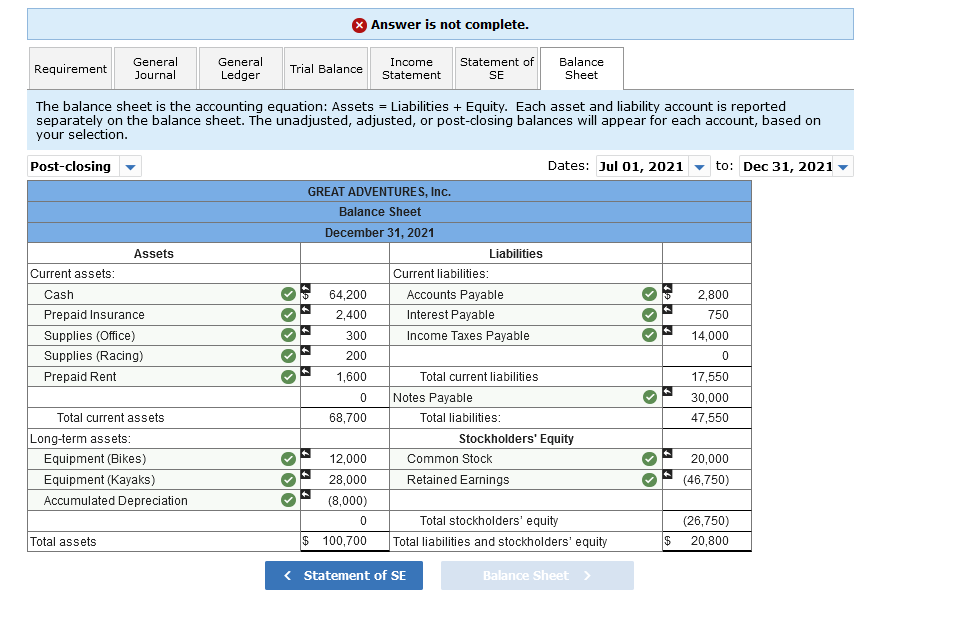The width and height of the screenshot is (971, 617).
Task: Click the Total current assets value 68,700
Action: (x=347, y=418)
